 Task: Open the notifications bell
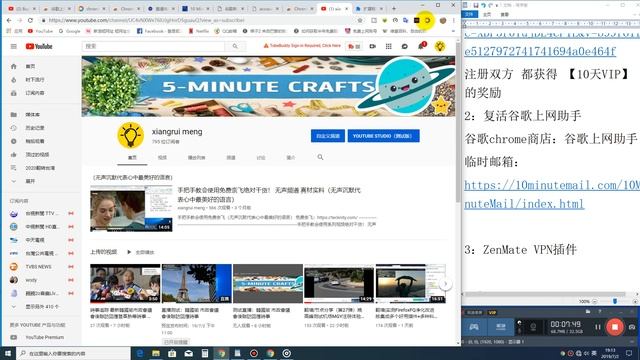coord(421,46)
